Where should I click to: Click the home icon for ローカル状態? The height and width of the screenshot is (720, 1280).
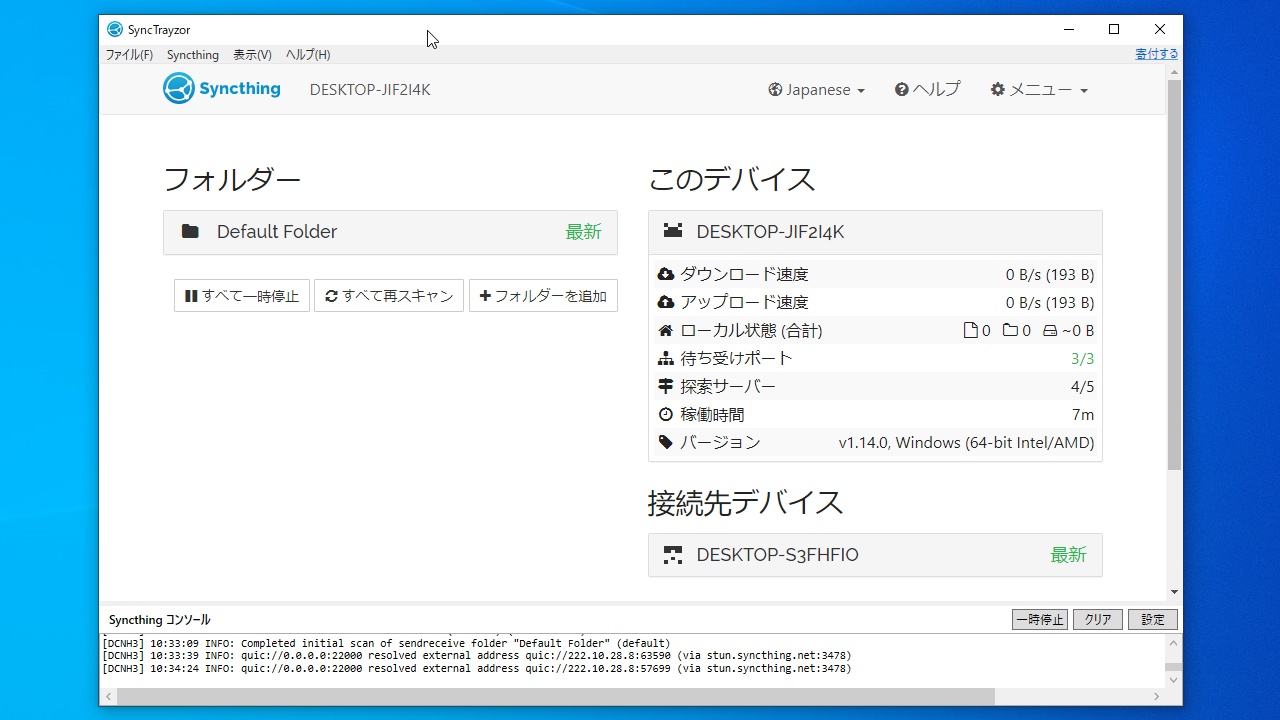point(666,330)
